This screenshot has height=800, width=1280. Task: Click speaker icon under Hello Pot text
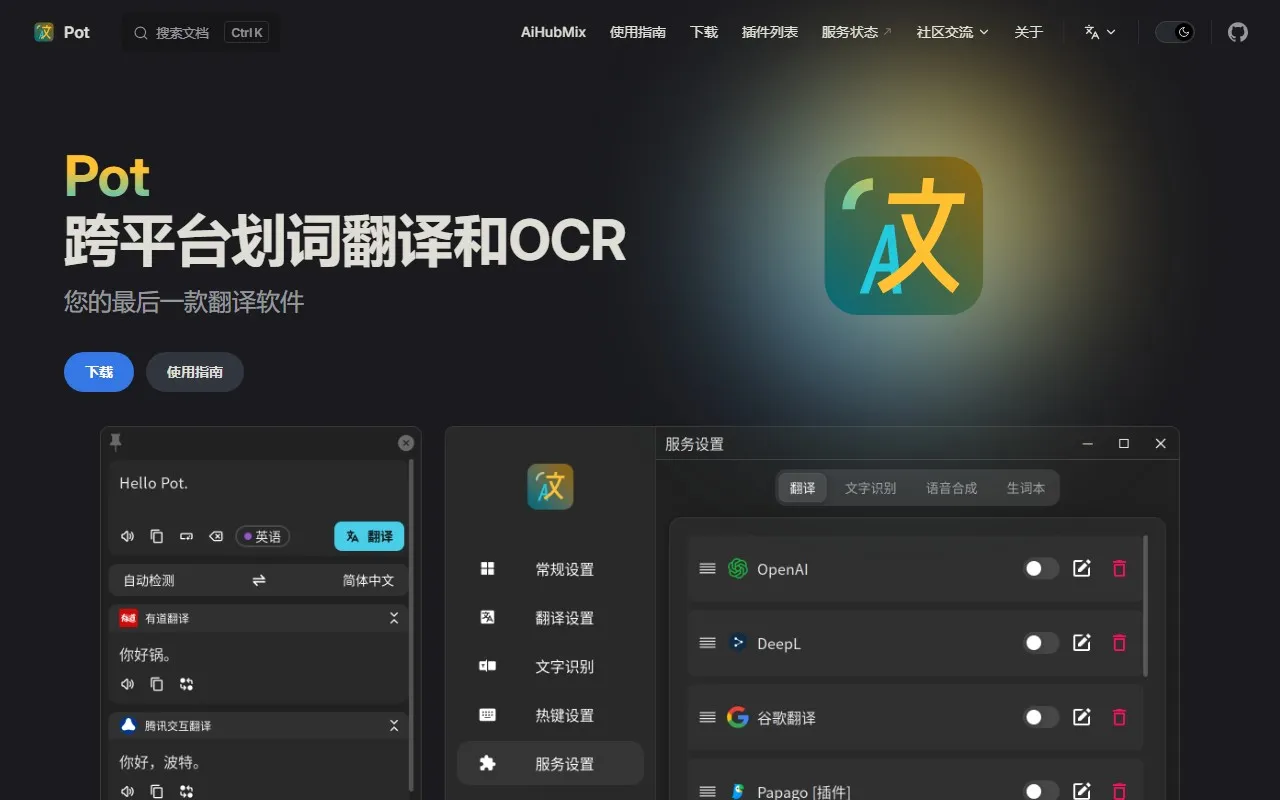[127, 537]
